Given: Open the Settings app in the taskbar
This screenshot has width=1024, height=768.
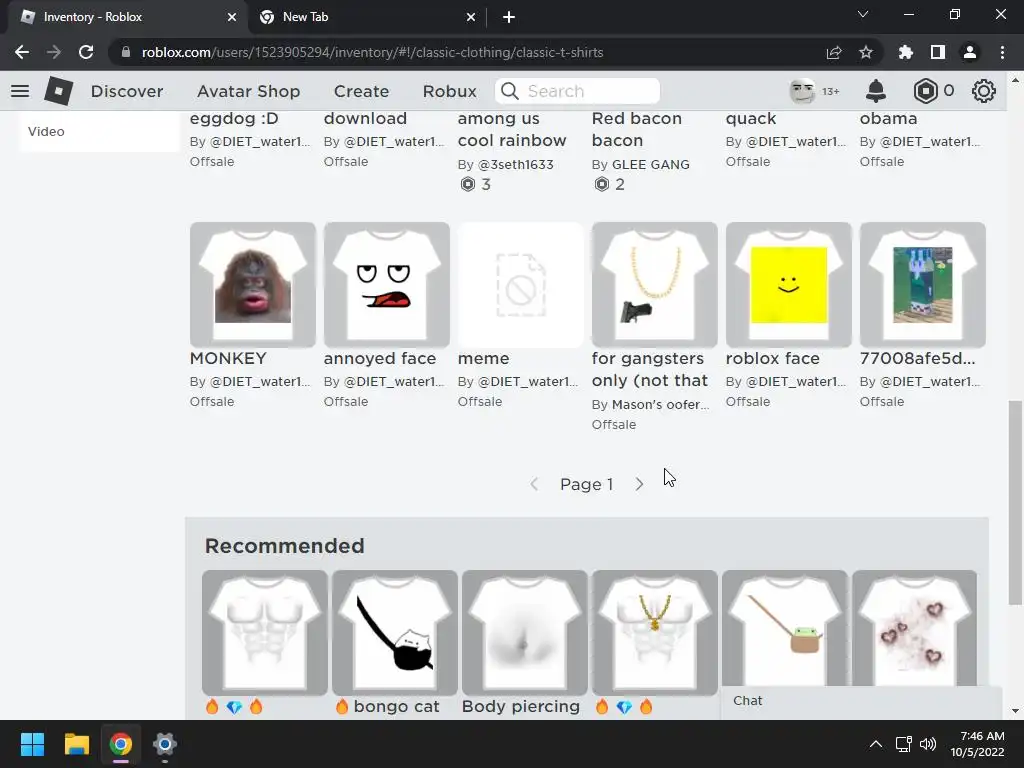Looking at the screenshot, I should pyautogui.click(x=165, y=744).
